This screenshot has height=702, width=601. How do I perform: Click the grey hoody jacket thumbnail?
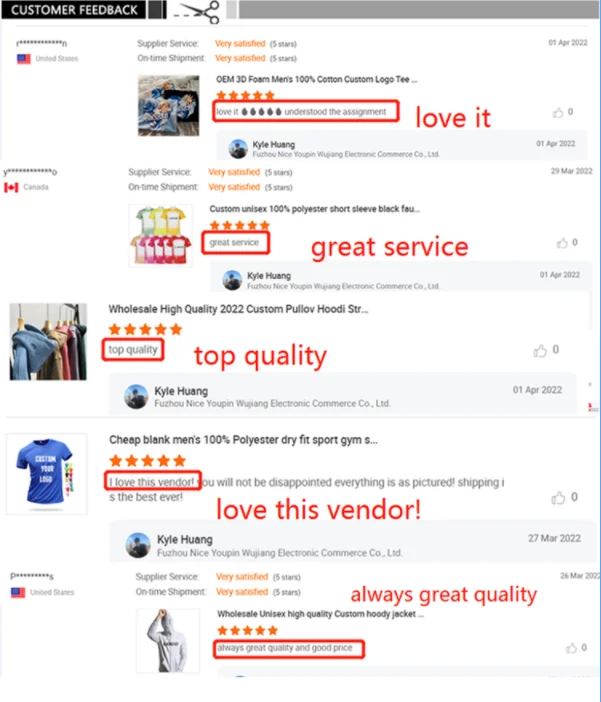168,640
